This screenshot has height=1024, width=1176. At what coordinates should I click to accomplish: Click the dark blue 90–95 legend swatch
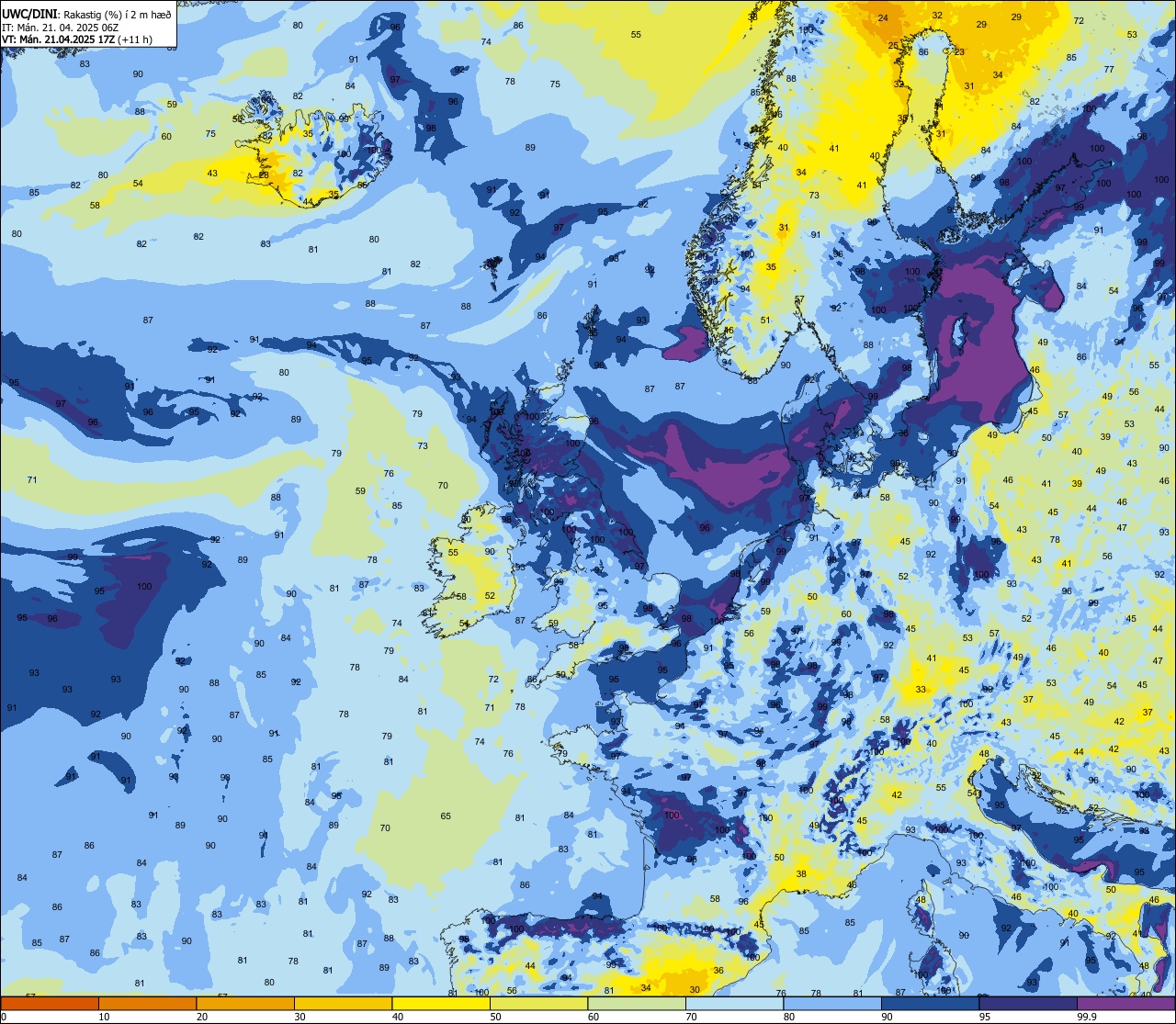click(930, 1003)
